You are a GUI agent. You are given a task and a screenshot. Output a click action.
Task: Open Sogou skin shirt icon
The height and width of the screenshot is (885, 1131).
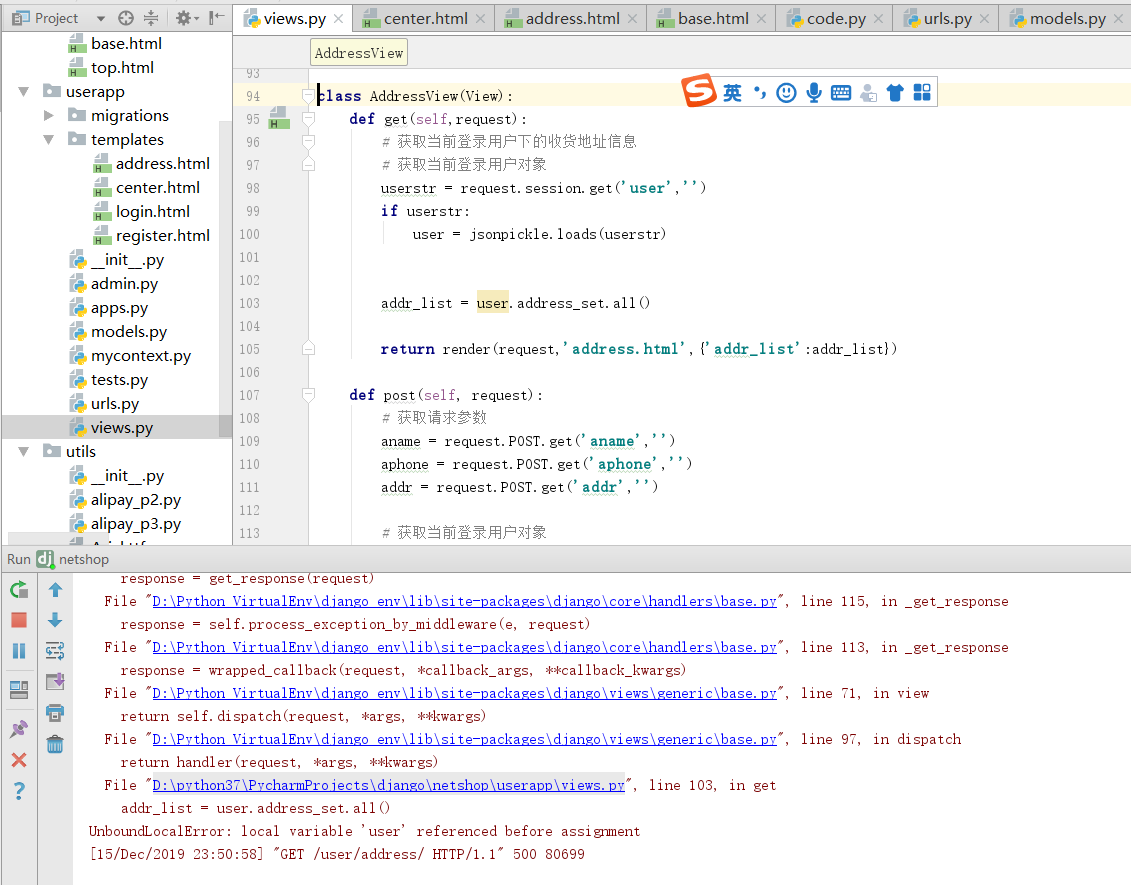pyautogui.click(x=895, y=92)
